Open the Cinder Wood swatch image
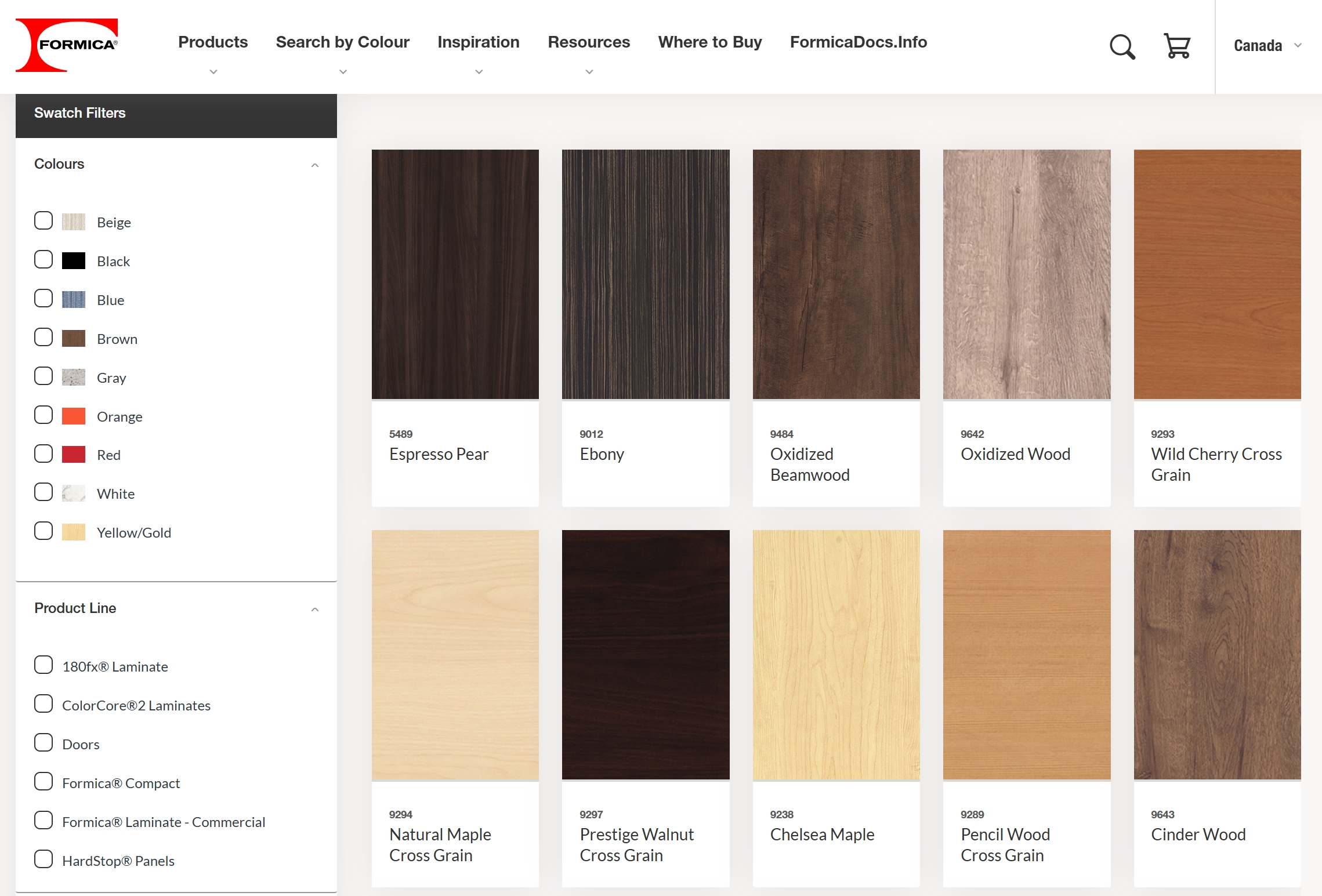Screen dimensions: 1322x896 coord(1218,655)
